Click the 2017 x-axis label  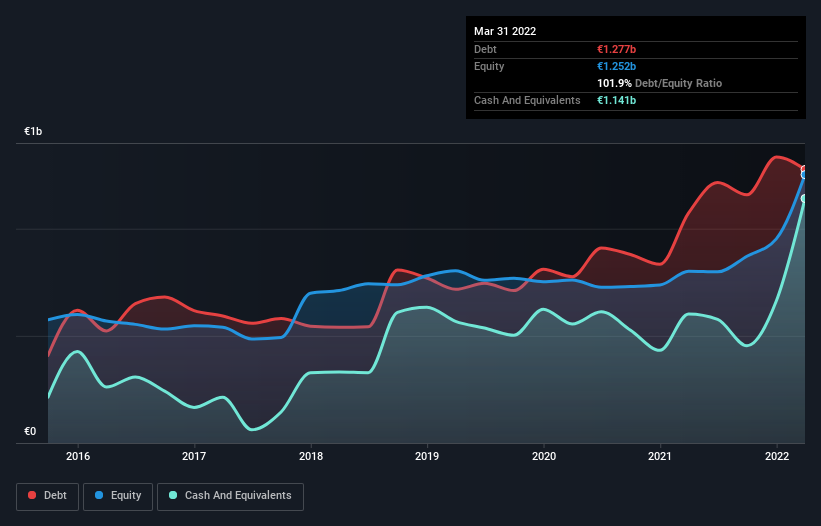(194, 456)
